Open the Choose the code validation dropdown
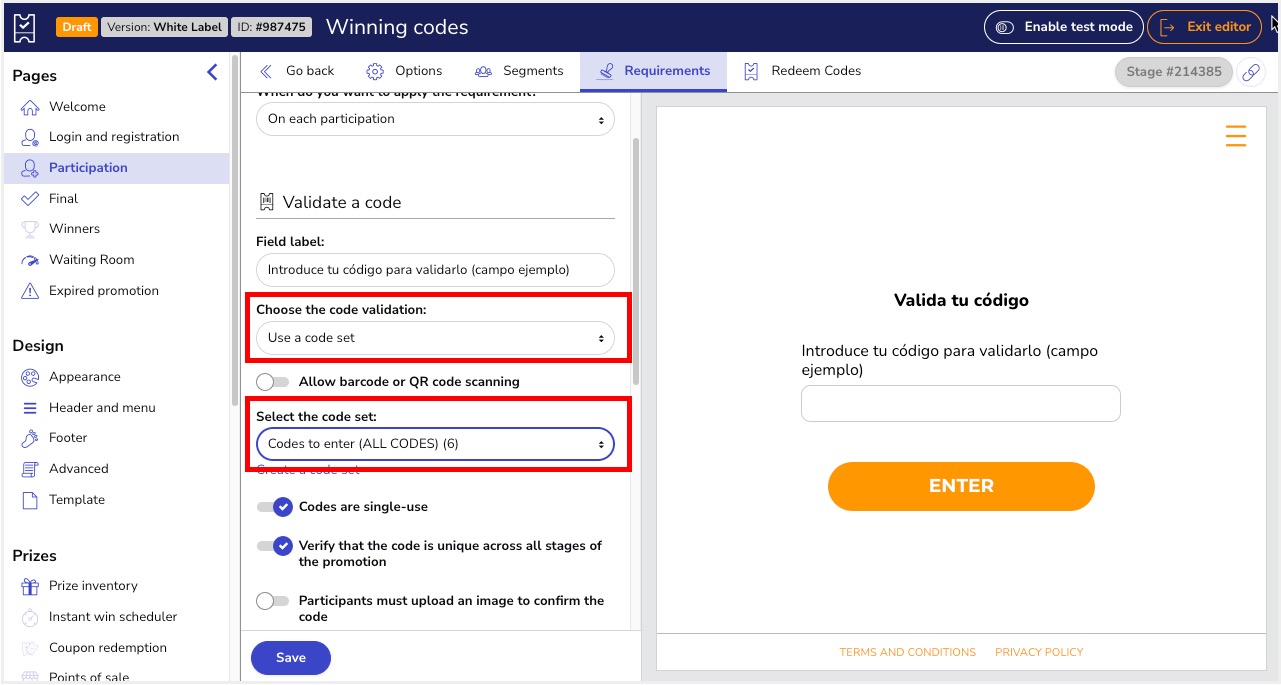 pos(435,338)
